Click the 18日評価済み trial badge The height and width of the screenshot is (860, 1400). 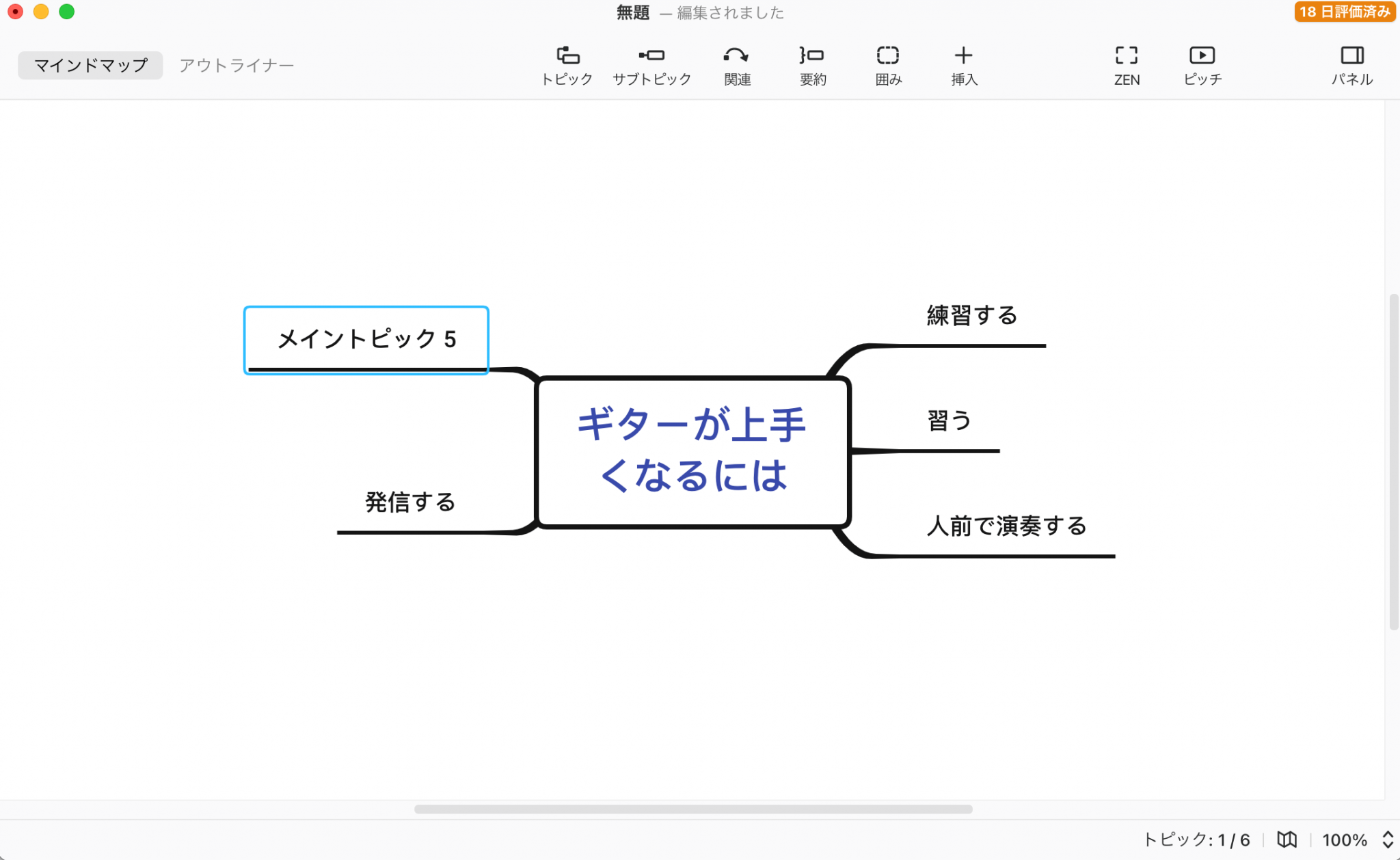1344,12
